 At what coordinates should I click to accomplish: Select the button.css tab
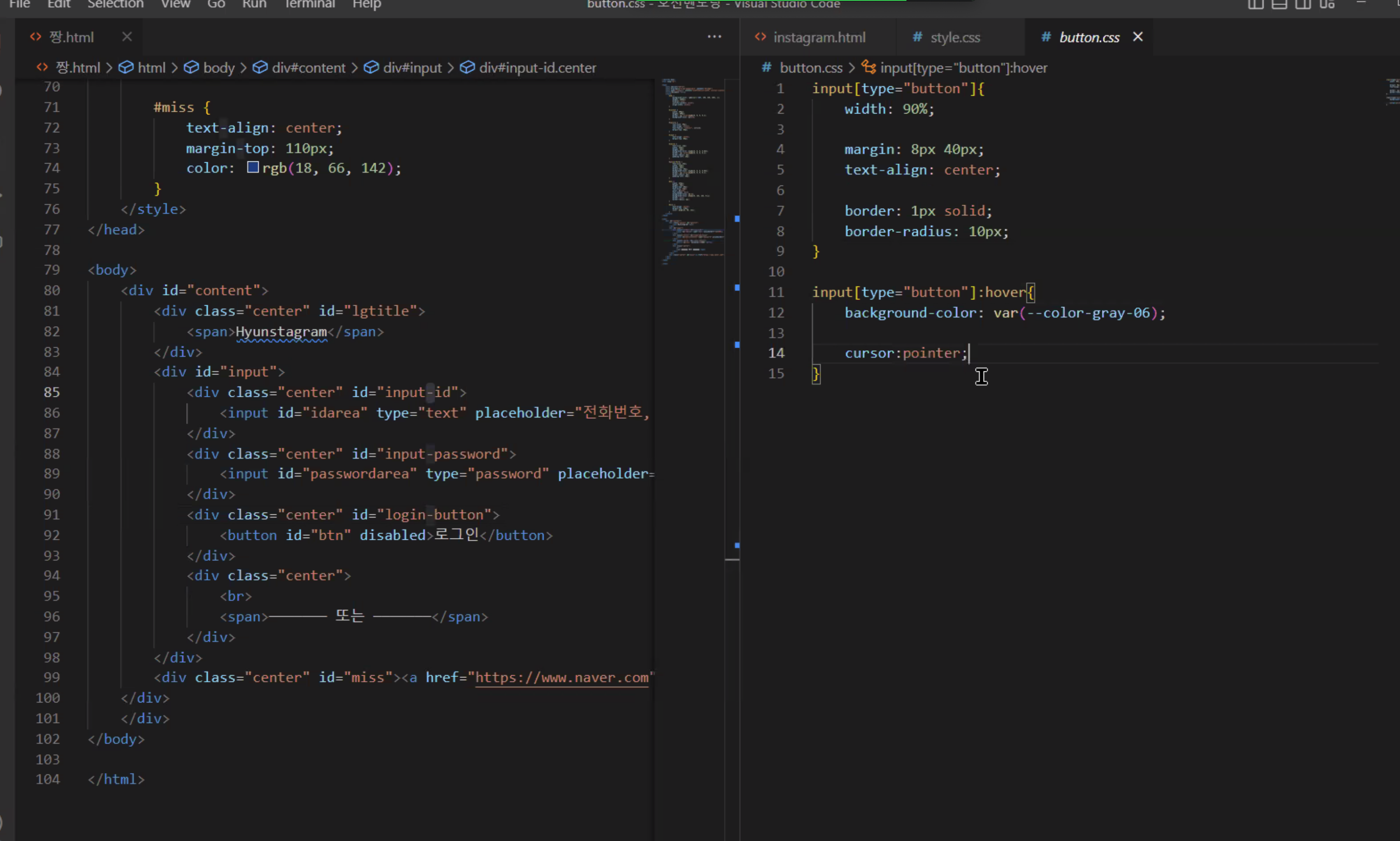click(x=1089, y=37)
